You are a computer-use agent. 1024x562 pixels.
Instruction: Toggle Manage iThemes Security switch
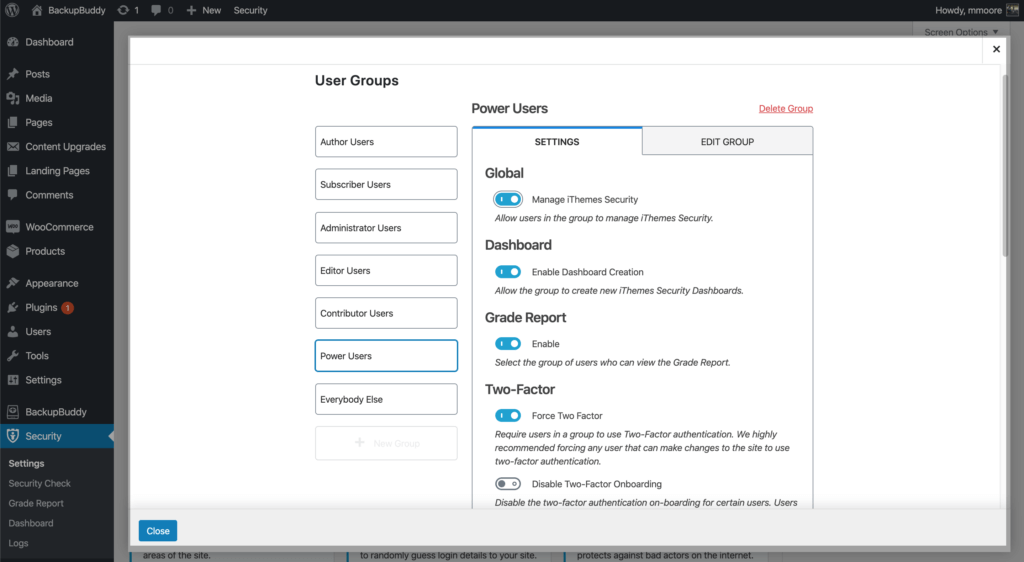[507, 199]
